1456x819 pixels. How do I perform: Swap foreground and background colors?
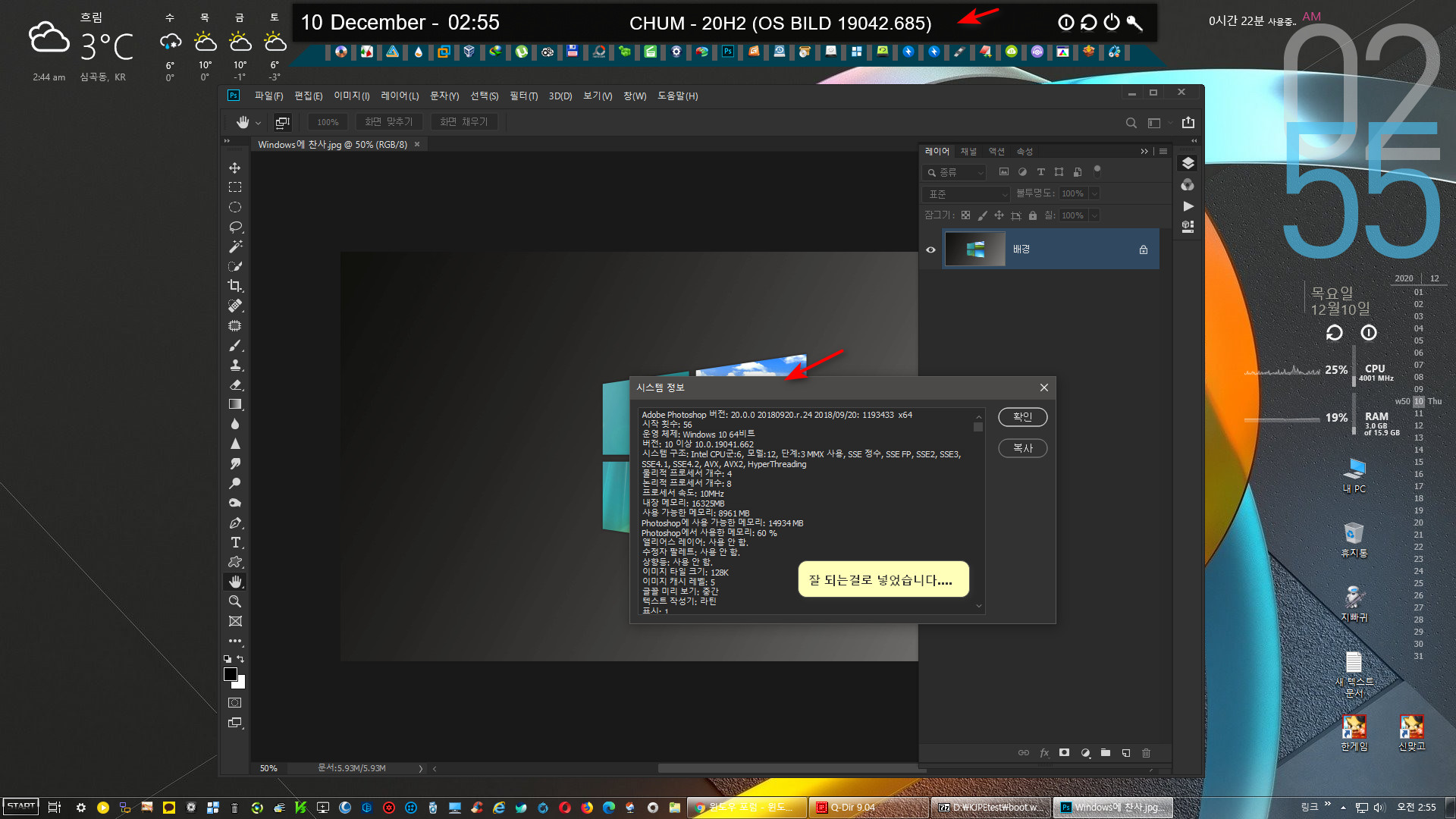[240, 659]
